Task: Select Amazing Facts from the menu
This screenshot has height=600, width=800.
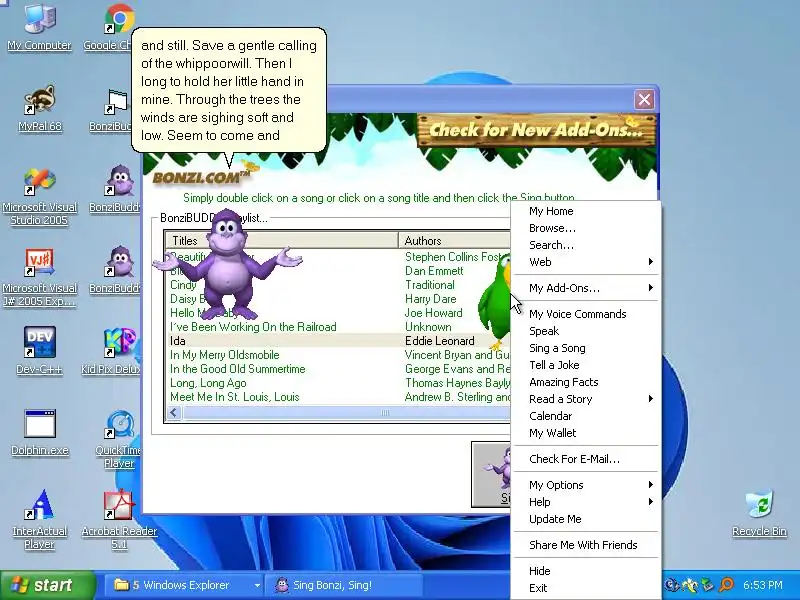Action: 585,382
